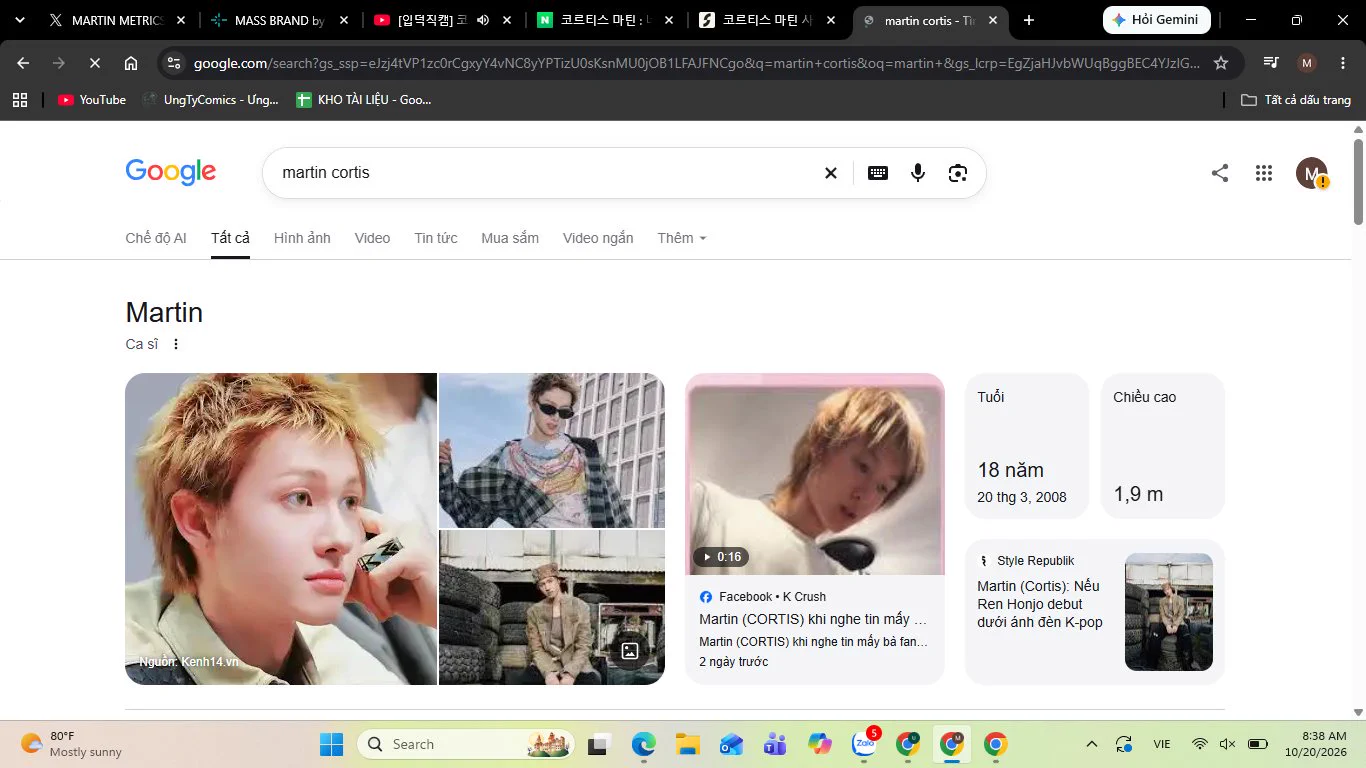Click the page's vertical scrollbar thumb

(1358, 182)
